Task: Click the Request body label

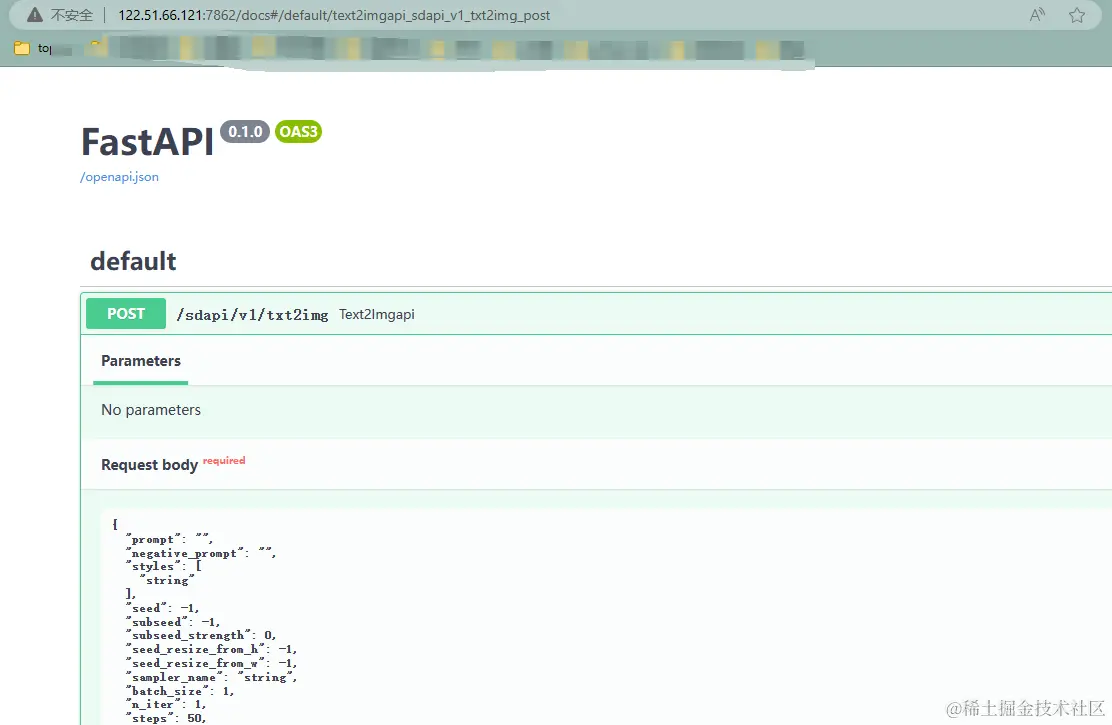Action: pos(149,465)
